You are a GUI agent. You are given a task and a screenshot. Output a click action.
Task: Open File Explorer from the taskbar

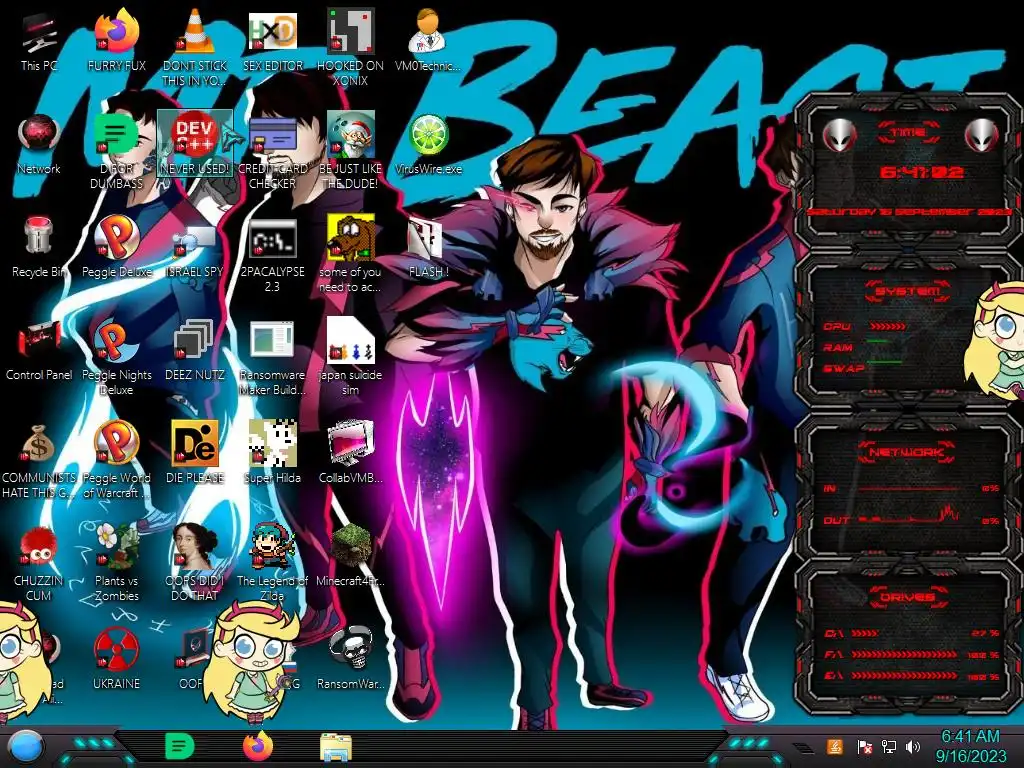coord(336,747)
